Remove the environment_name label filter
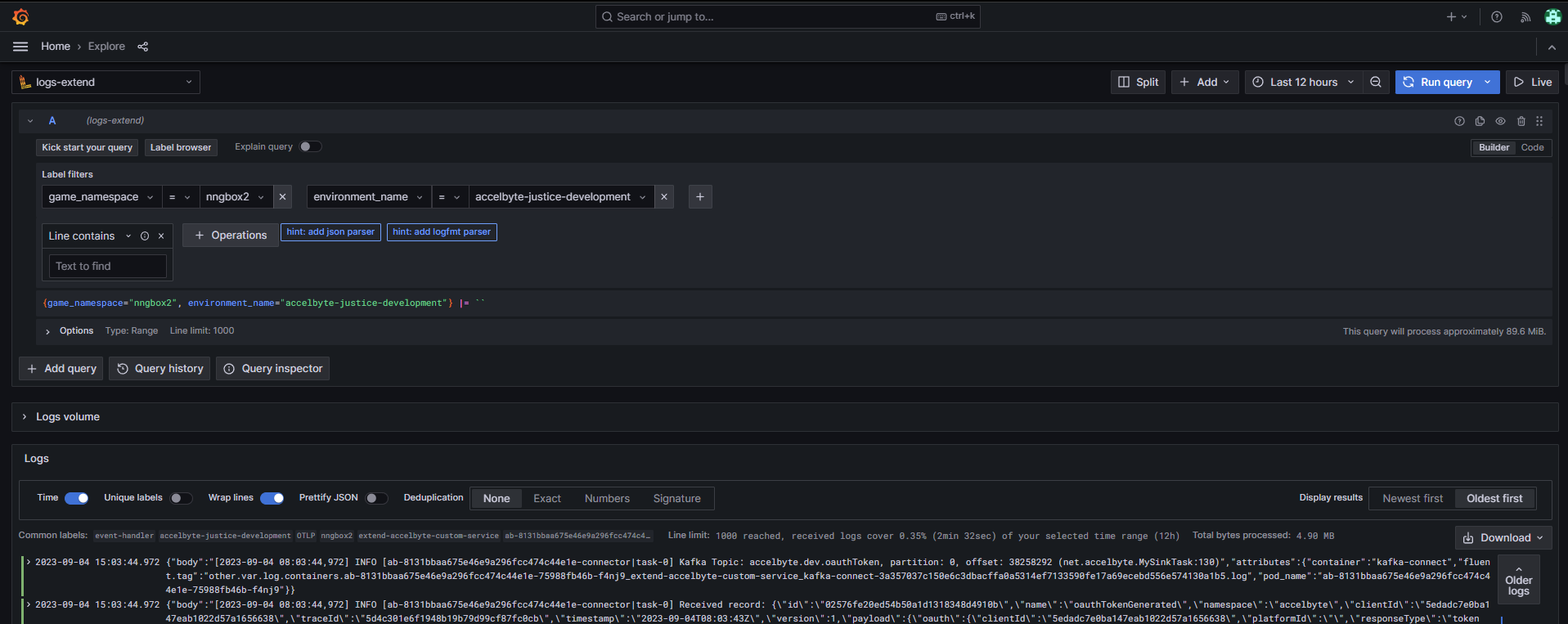This screenshot has width=1568, height=624. tap(664, 197)
